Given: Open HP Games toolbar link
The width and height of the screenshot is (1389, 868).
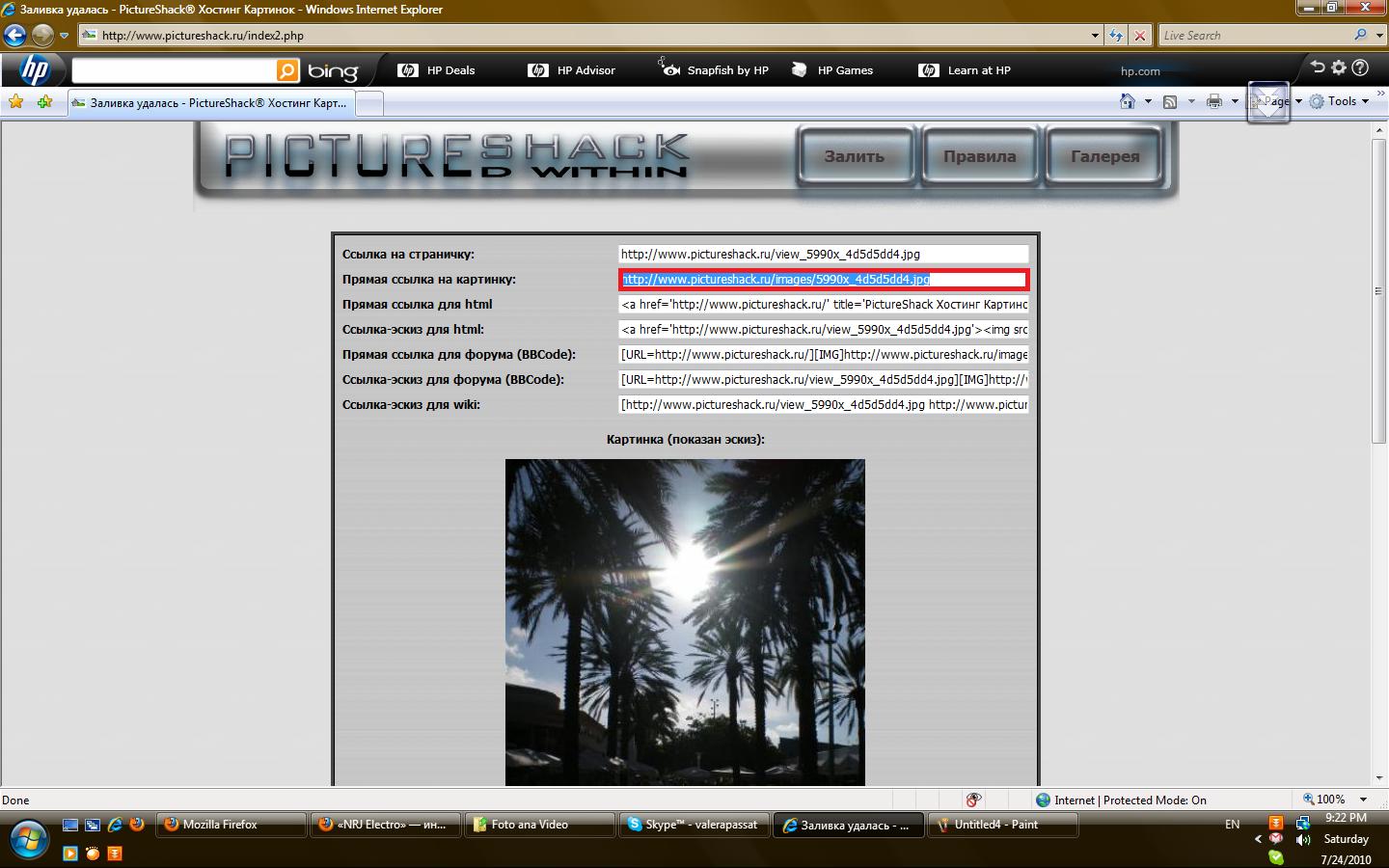Looking at the screenshot, I should pyautogui.click(x=832, y=70).
